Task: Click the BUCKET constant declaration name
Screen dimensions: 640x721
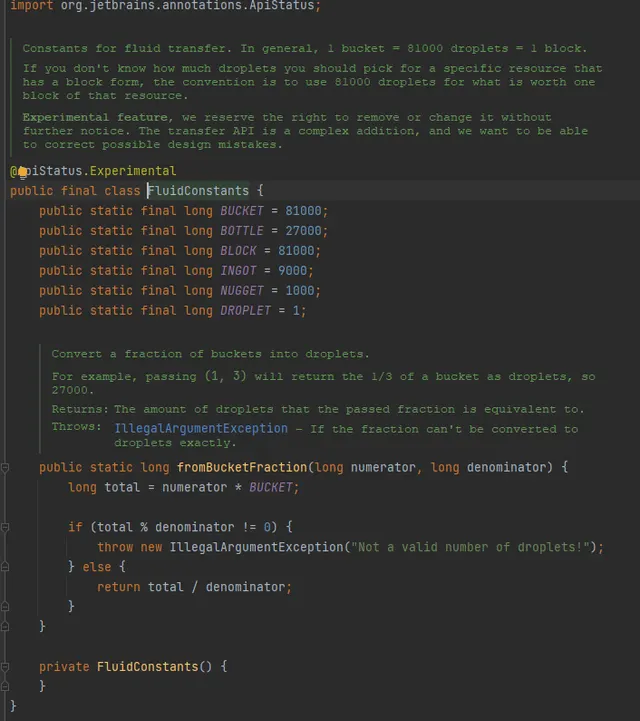Action: 242,211
